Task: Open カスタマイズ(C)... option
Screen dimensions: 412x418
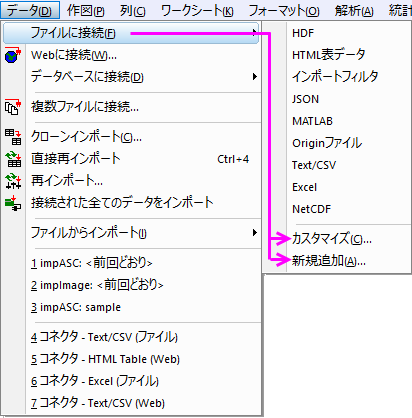Action: click(x=337, y=239)
